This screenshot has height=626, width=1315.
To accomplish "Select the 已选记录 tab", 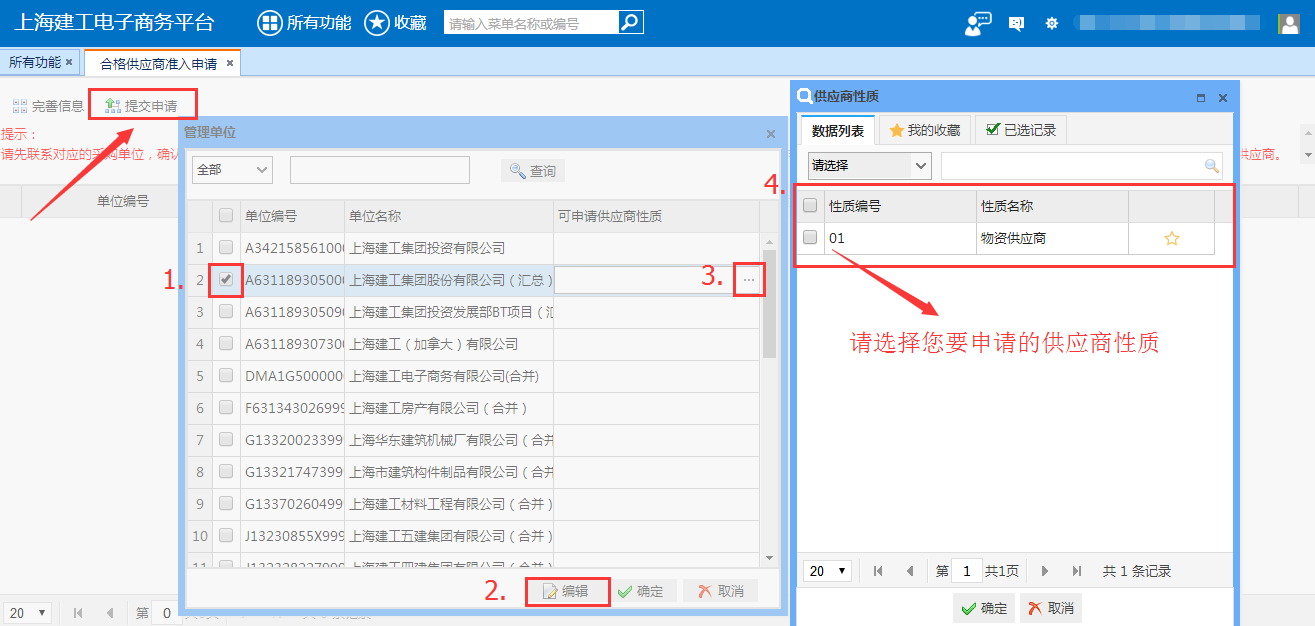I will [x=1021, y=130].
